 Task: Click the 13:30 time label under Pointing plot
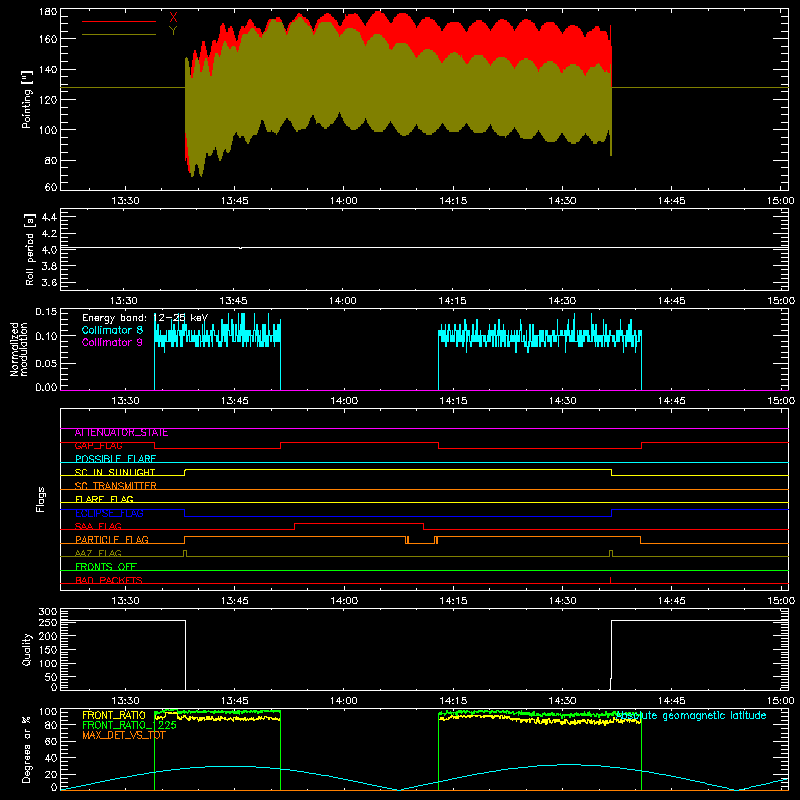[125, 201]
